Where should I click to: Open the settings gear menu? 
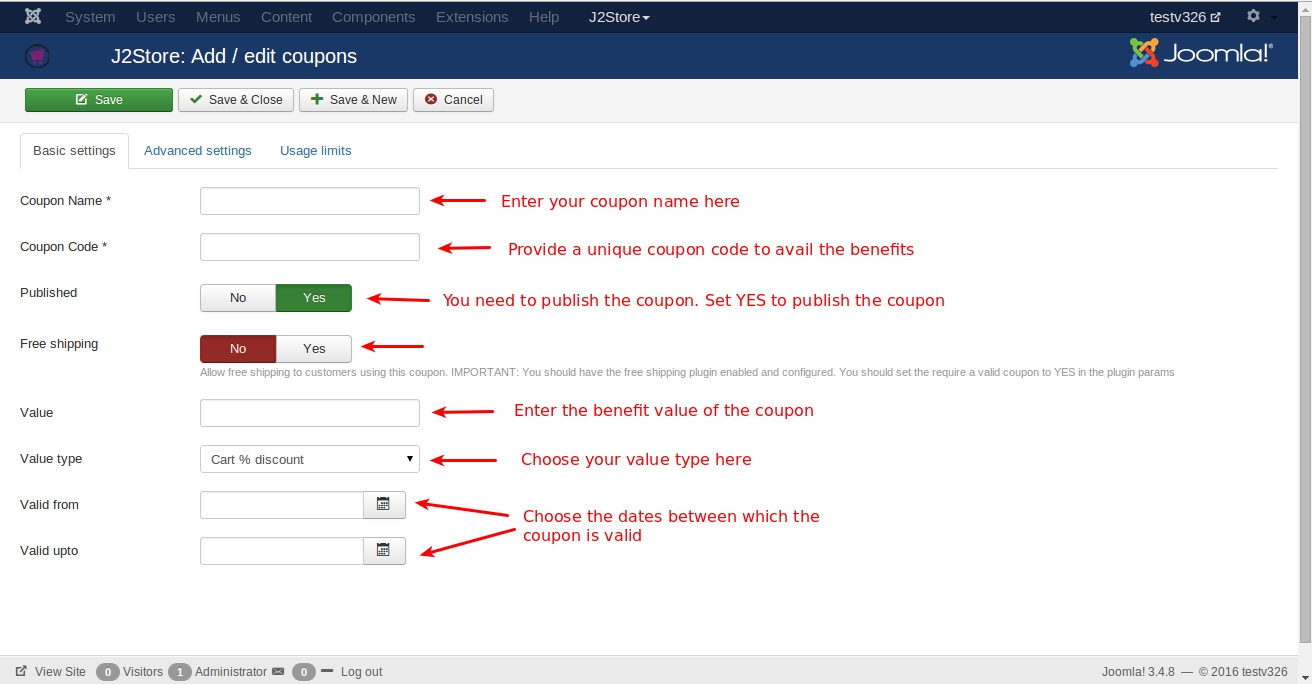pyautogui.click(x=1253, y=17)
